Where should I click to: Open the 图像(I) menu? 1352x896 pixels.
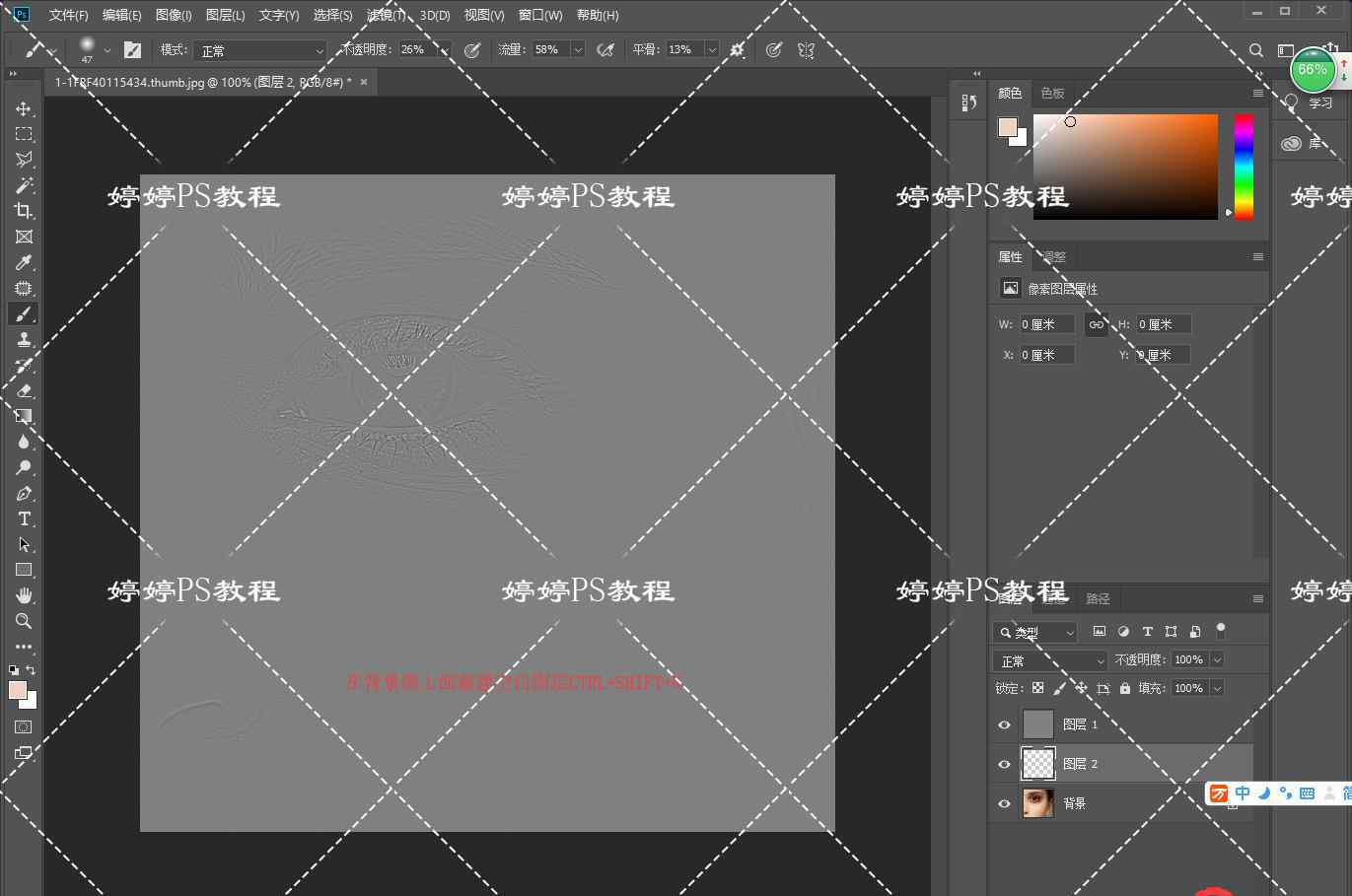[174, 15]
